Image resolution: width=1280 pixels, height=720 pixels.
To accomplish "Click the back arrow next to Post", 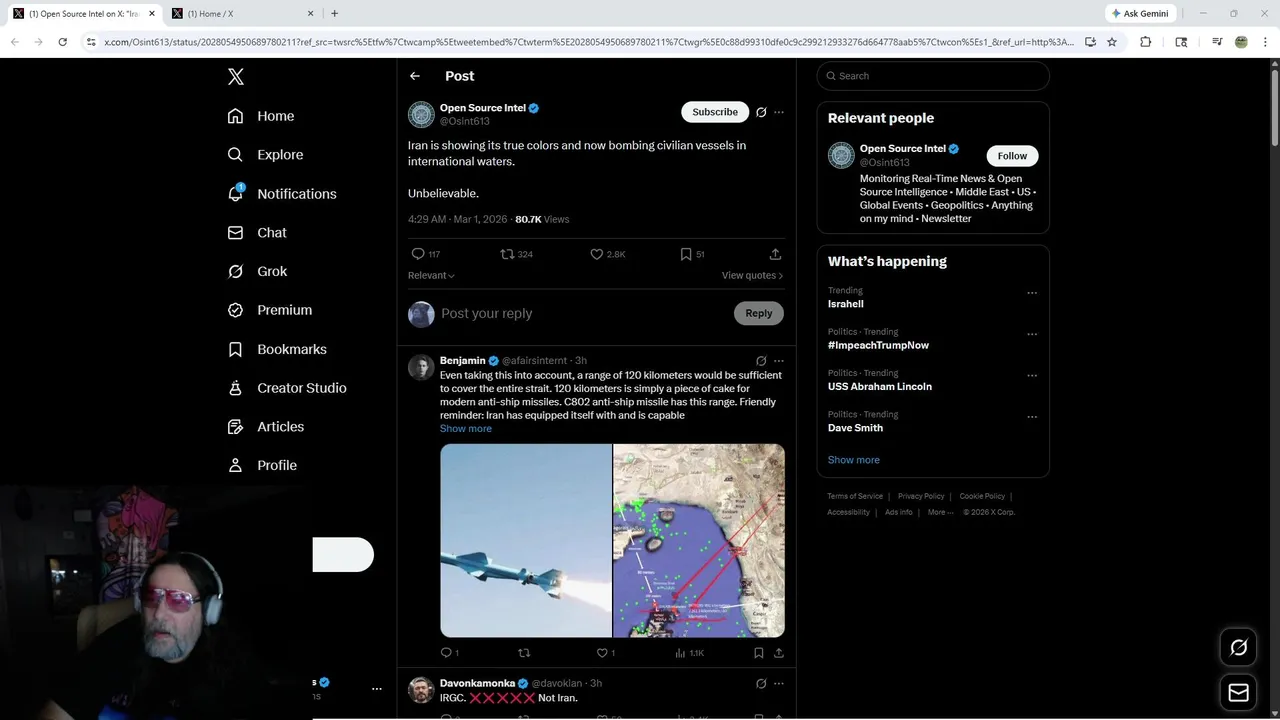I will [x=415, y=76].
